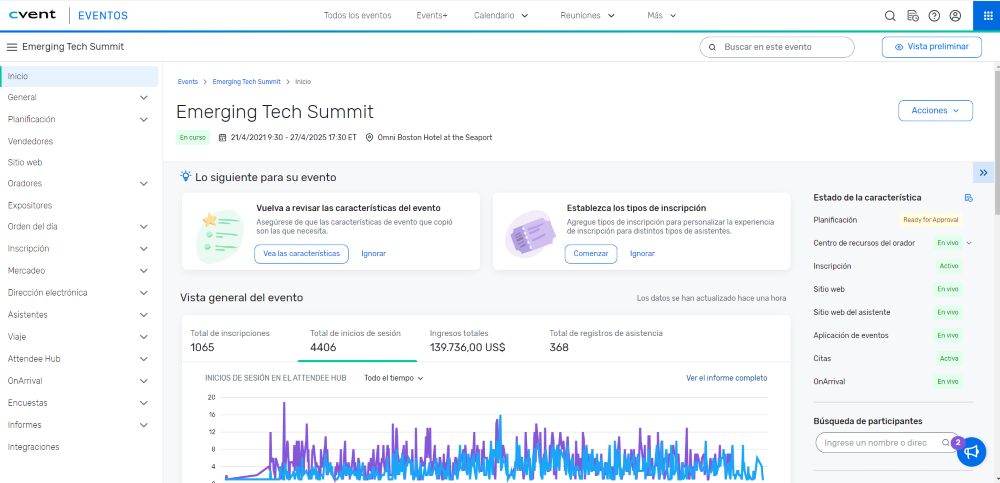Open the user profile account icon

(x=956, y=16)
